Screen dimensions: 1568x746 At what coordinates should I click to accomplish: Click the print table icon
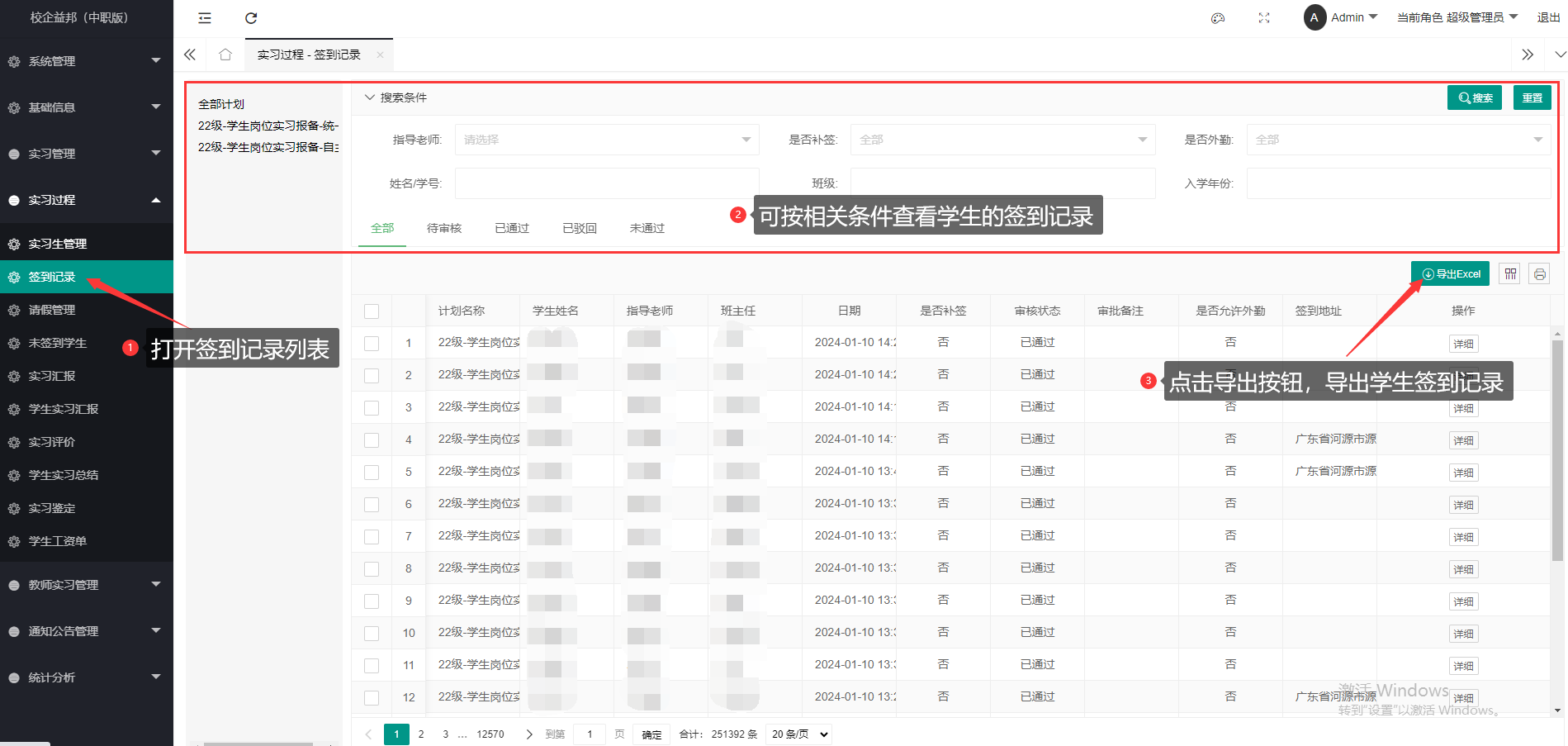[x=1539, y=274]
